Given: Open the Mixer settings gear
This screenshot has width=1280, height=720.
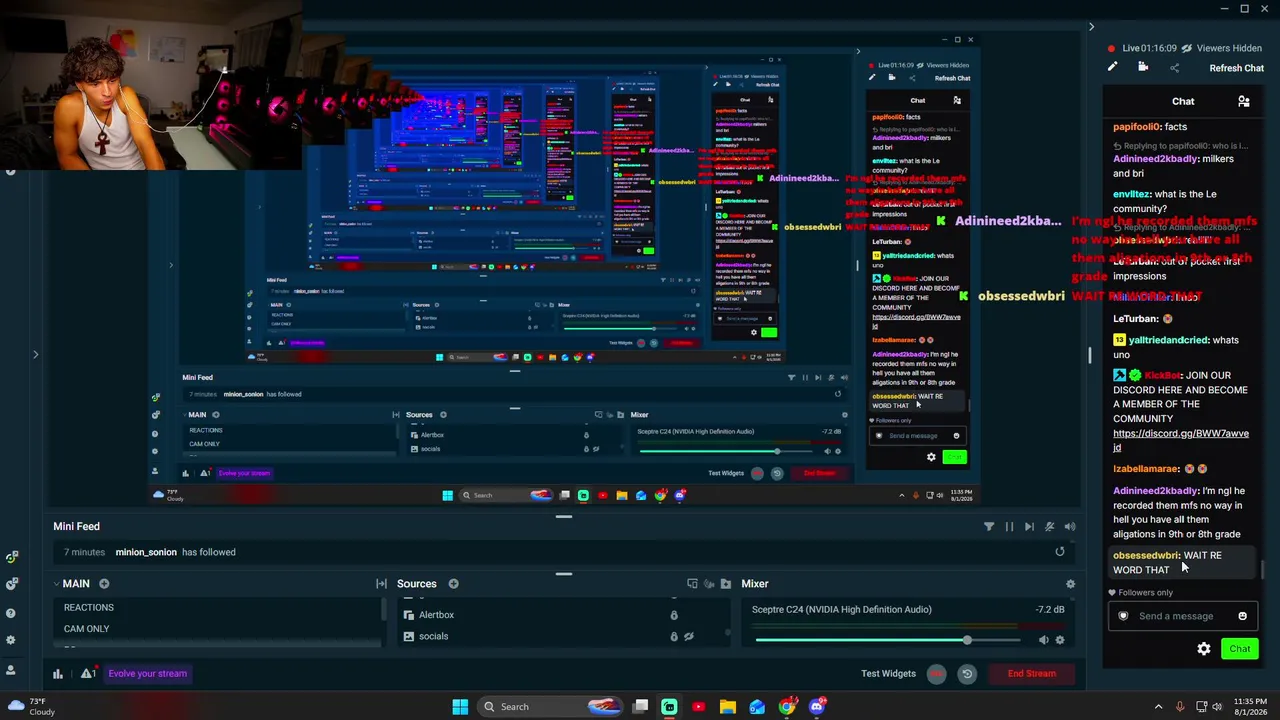Looking at the screenshot, I should coord(1070,584).
